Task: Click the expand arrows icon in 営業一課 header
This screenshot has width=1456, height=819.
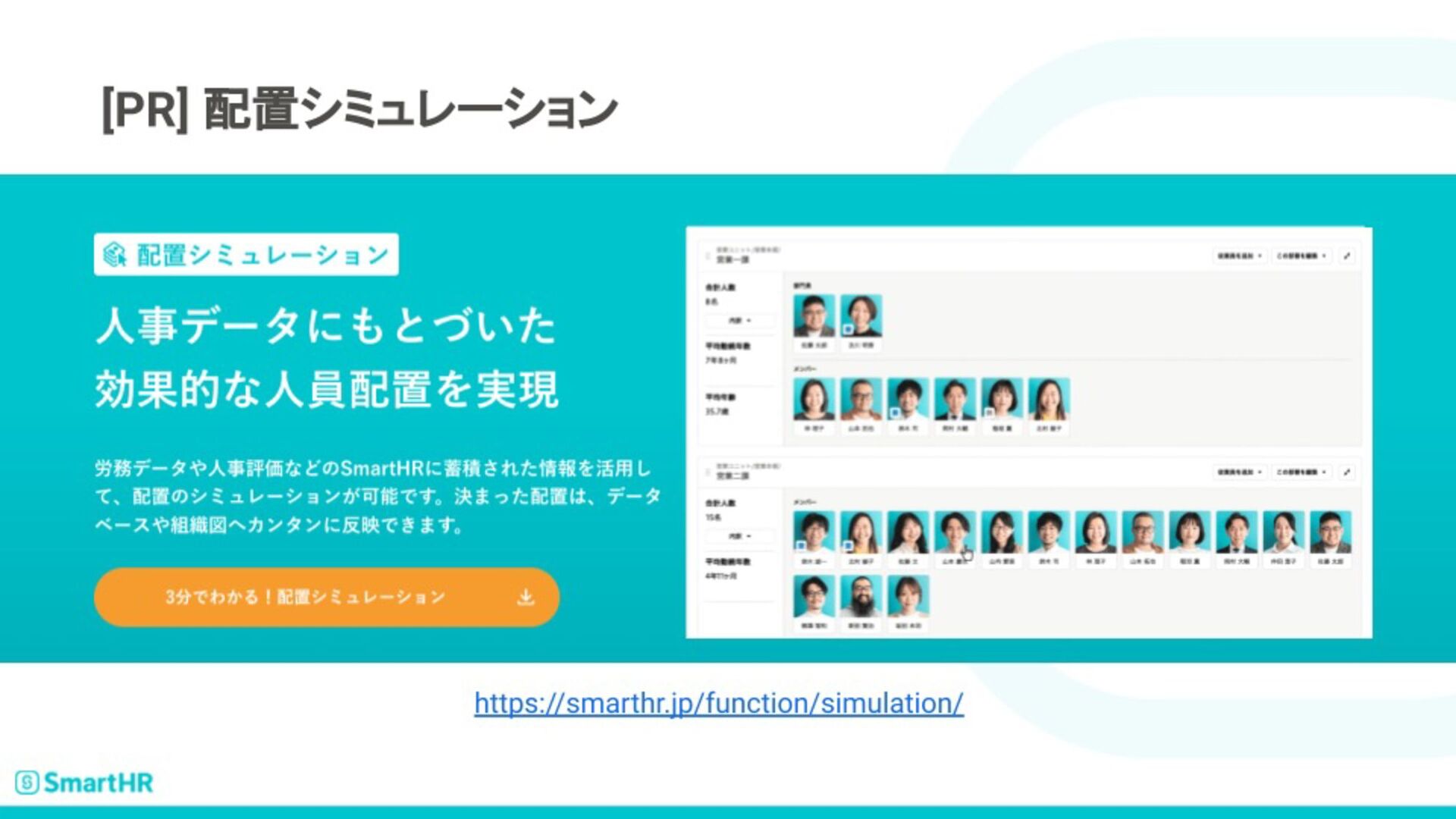Action: (x=1347, y=256)
